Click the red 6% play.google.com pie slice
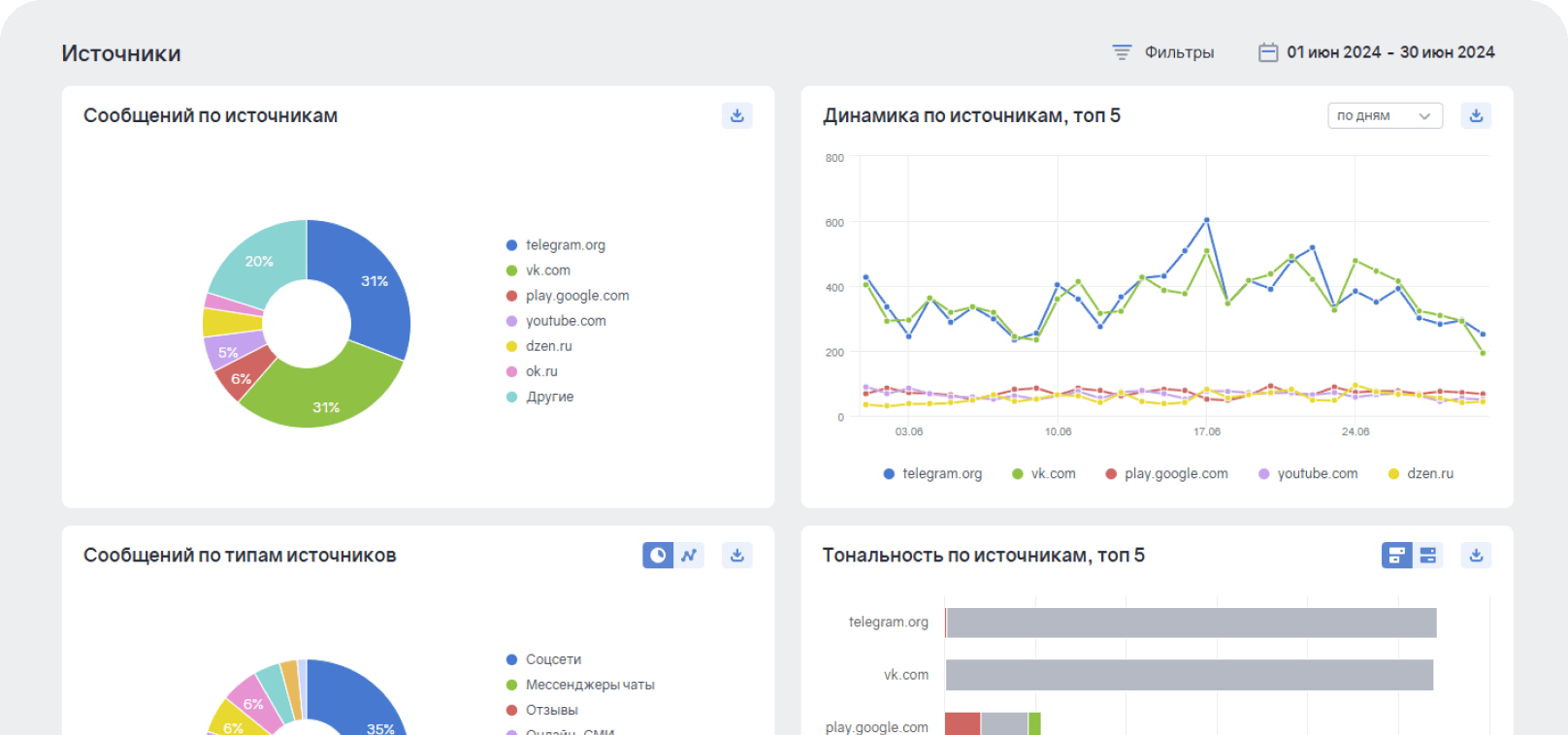Screen dimensions: 1568x735 click(241, 377)
